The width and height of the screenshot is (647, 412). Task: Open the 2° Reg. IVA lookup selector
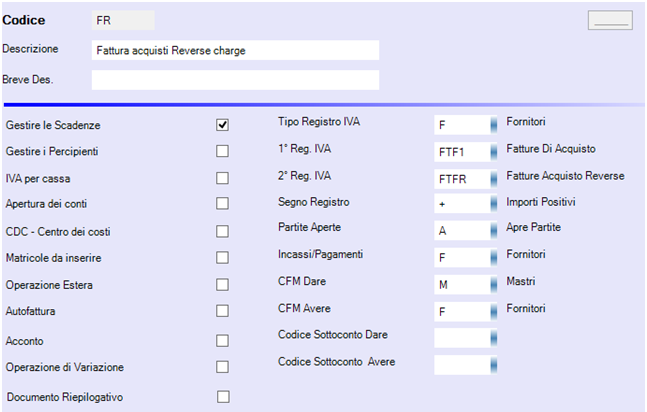click(494, 179)
